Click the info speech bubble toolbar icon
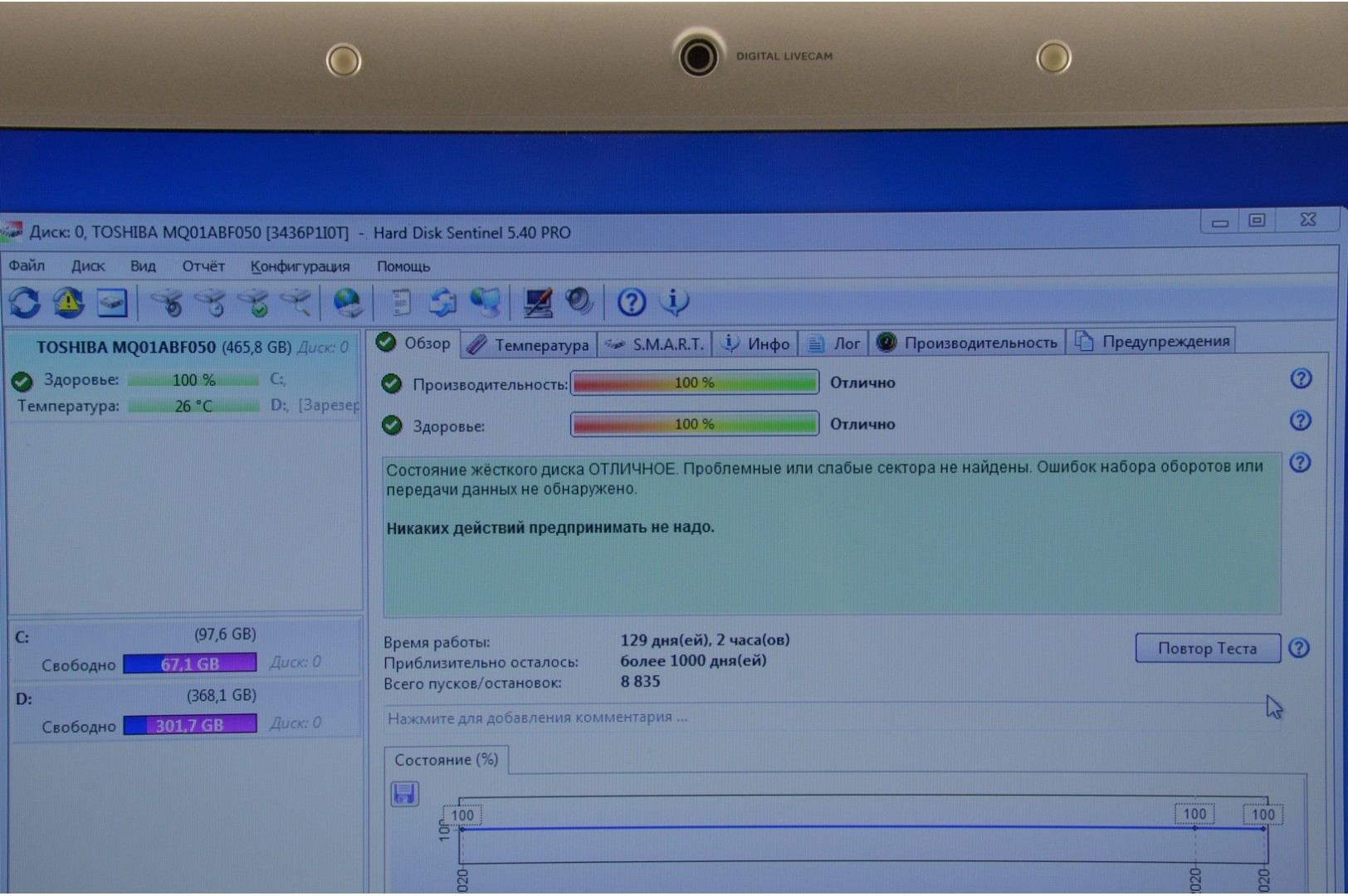 coord(674,301)
